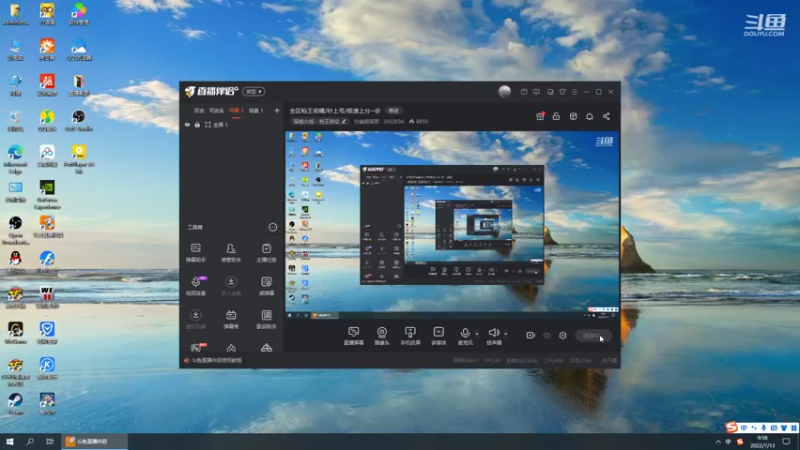Viewport: 800px width, 450px height.
Task: Click the Douyu app taskbar button
Action: click(x=94, y=441)
